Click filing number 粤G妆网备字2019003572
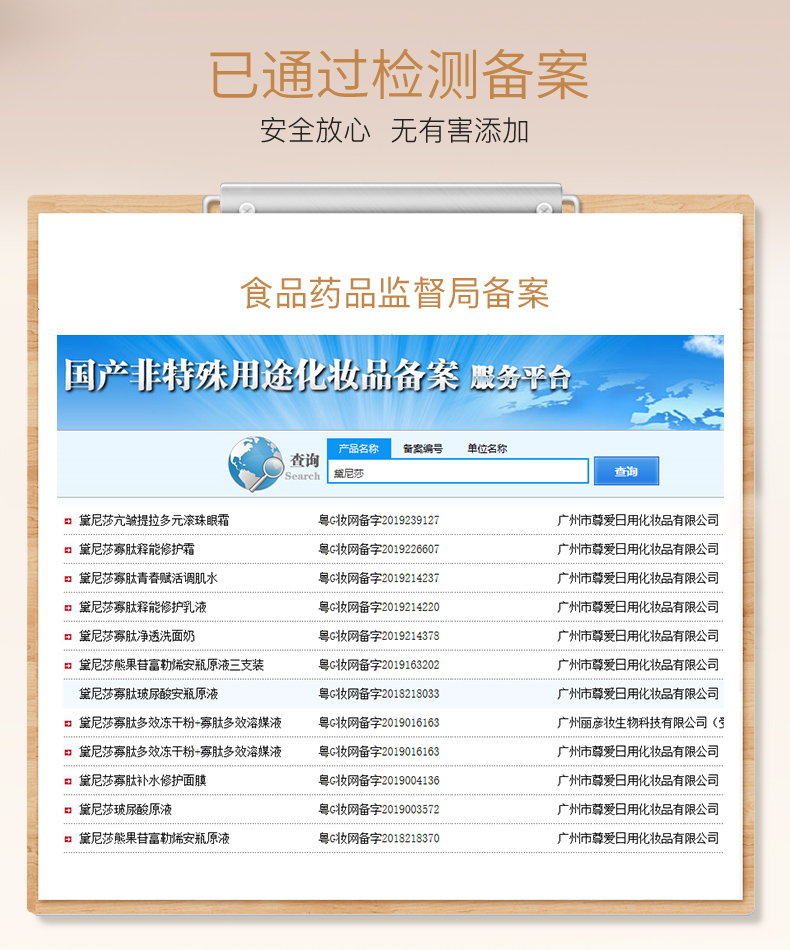Viewport: 790px width, 950px height. (379, 809)
